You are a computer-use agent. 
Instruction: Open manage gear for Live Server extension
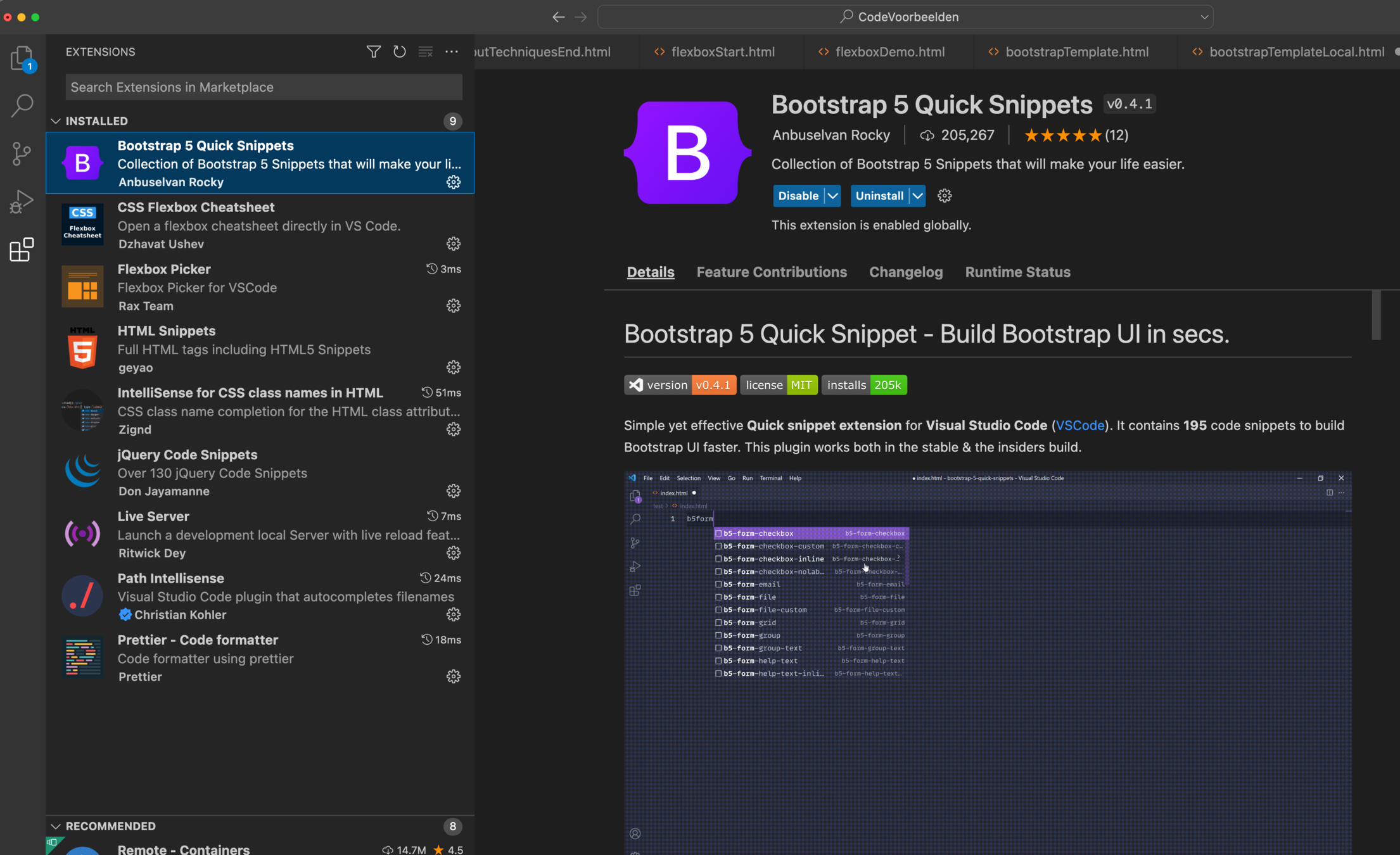click(x=453, y=553)
